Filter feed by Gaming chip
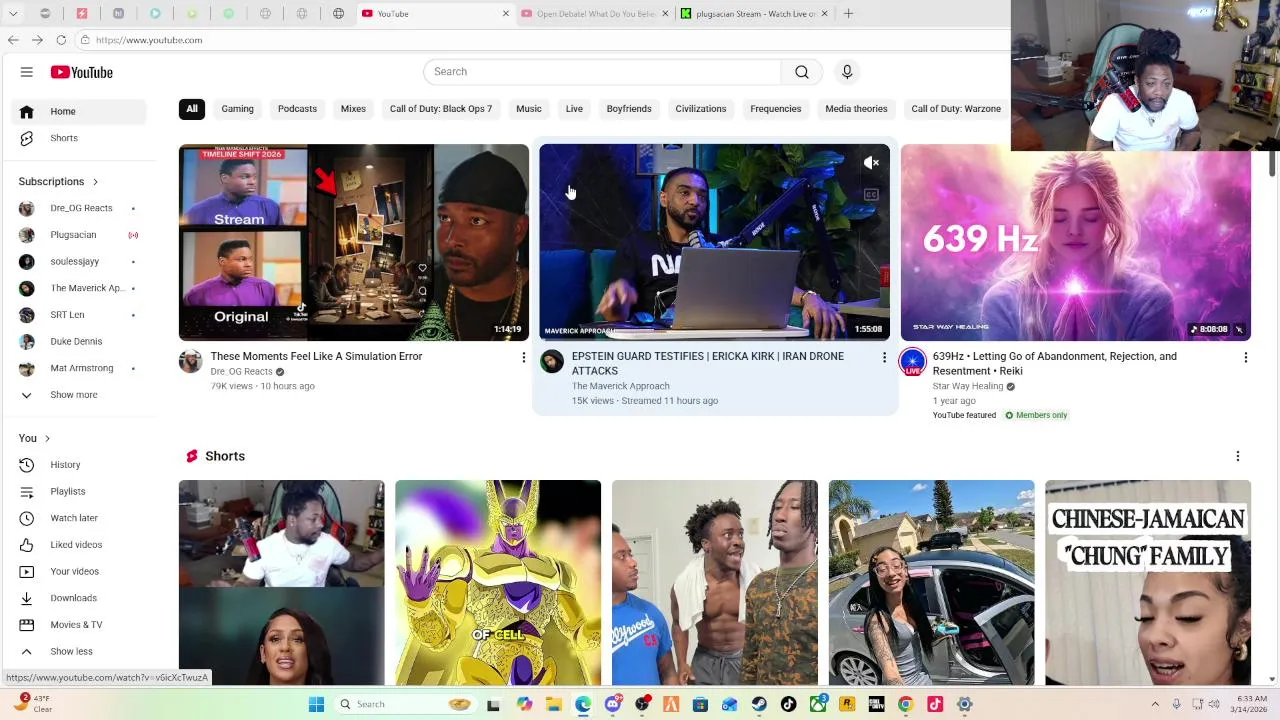The image size is (1280, 720). [x=237, y=109]
